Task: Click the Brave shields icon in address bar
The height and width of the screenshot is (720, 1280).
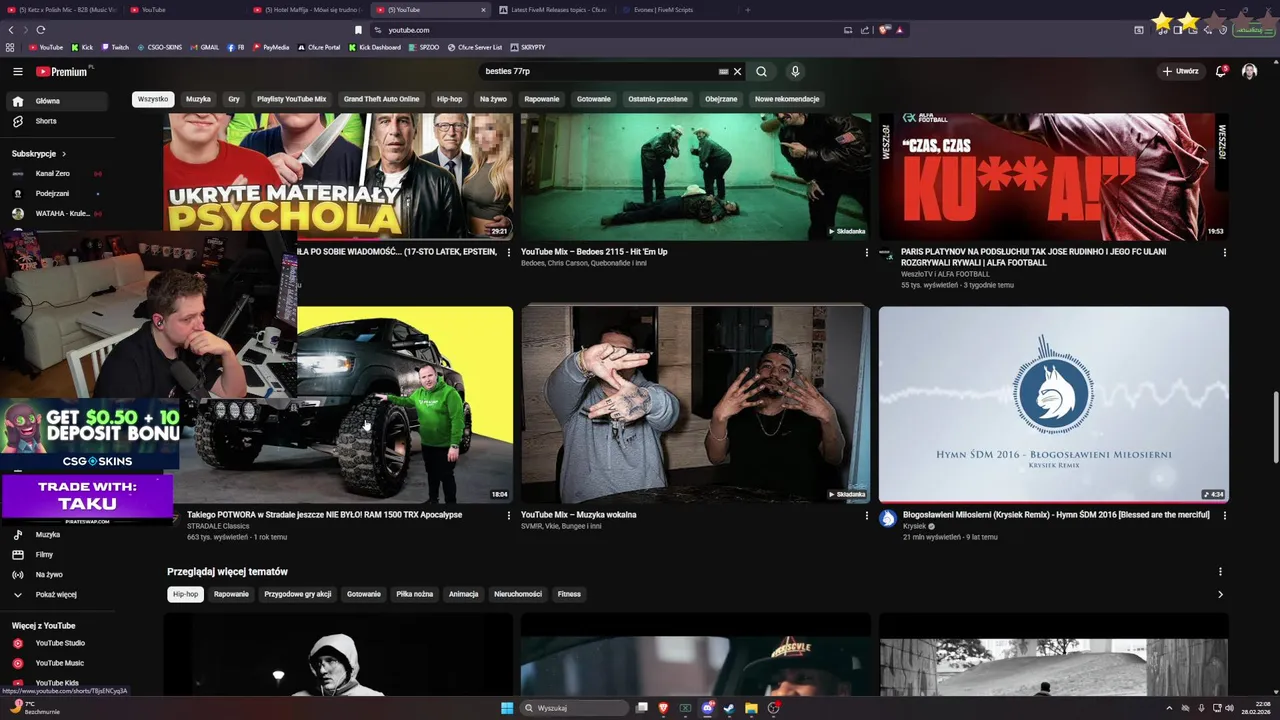Action: 884,30
